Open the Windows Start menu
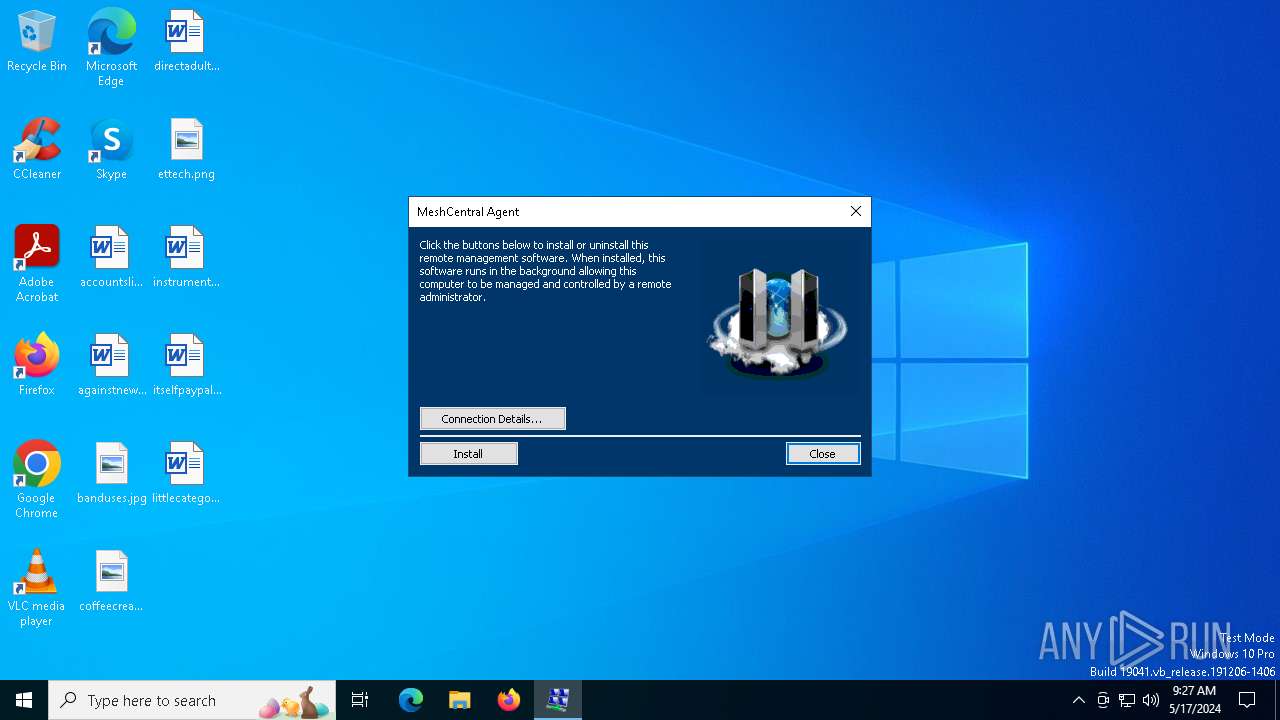Image resolution: width=1280 pixels, height=720 pixels. (24, 700)
